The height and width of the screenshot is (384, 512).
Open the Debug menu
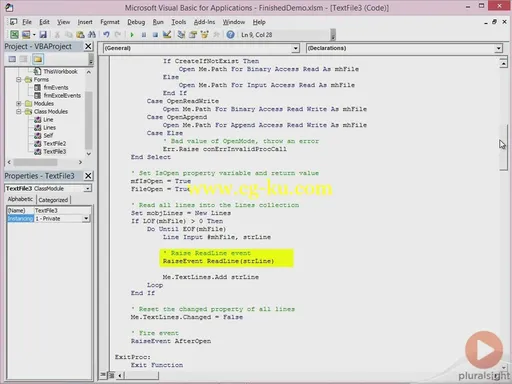(136, 22)
